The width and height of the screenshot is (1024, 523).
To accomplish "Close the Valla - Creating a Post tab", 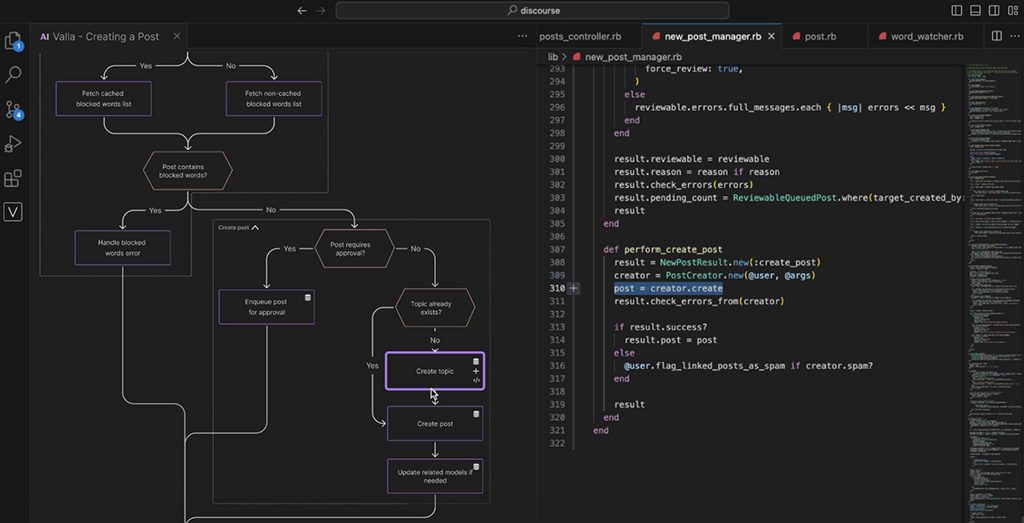I will coord(176,37).
